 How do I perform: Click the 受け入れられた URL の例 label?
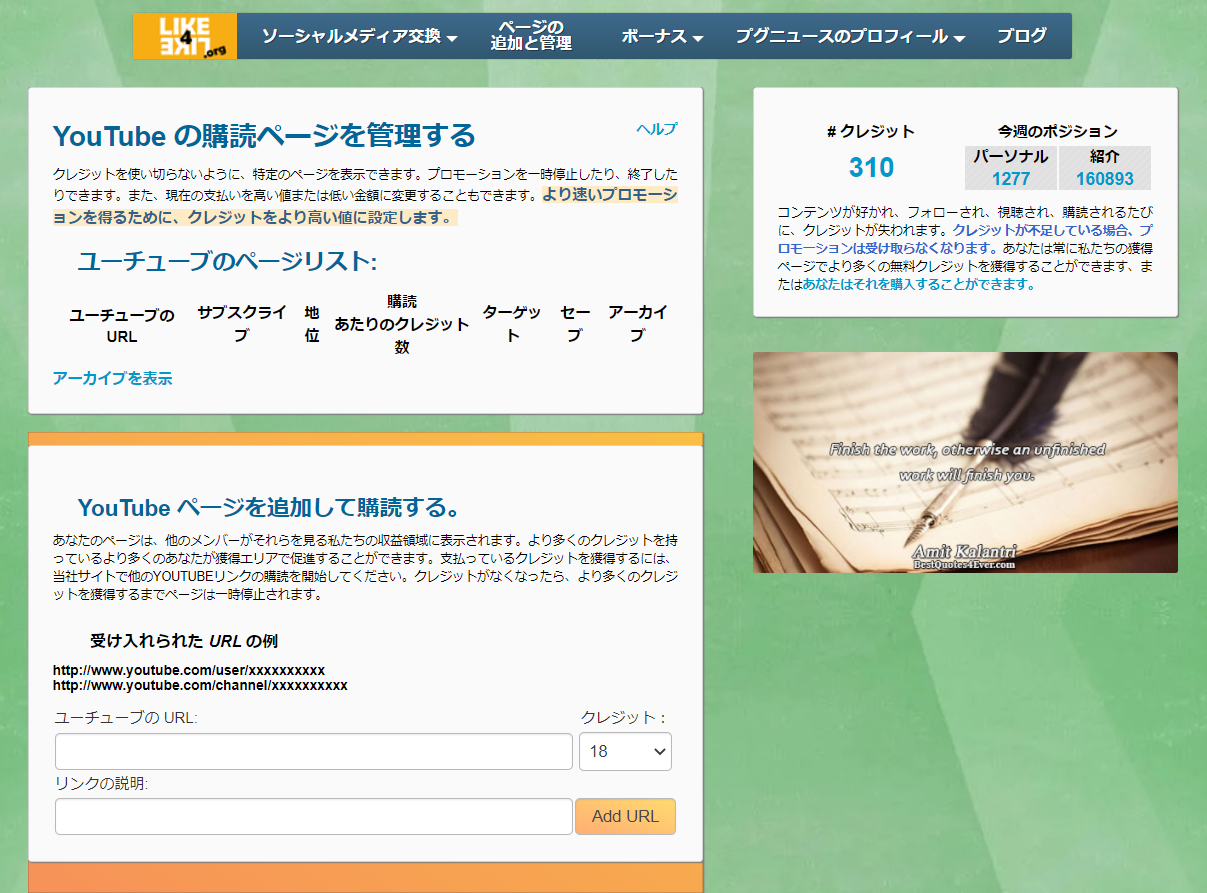(184, 641)
